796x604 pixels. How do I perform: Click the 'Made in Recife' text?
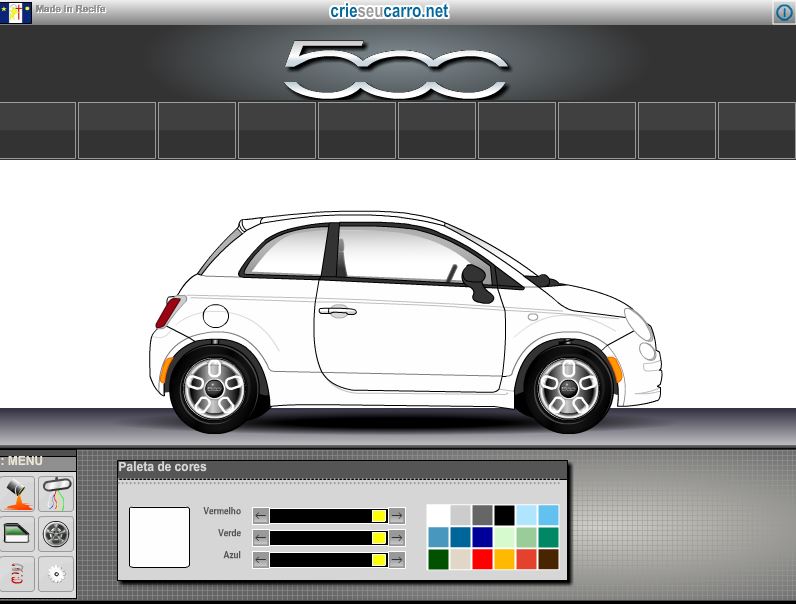(71, 9)
